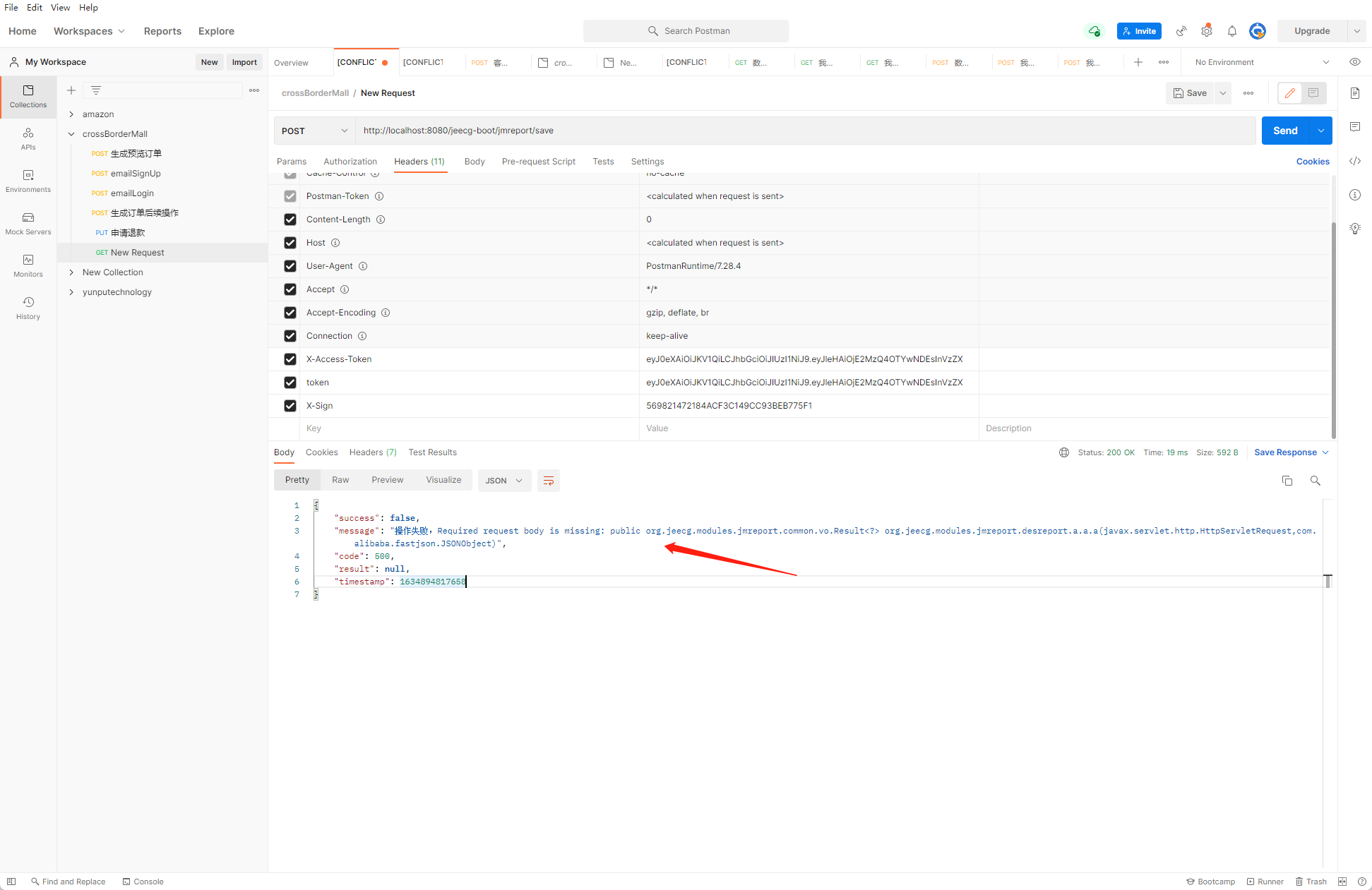Open Postman settings gear icon
Image resolution: width=1372 pixels, height=890 pixels.
click(1207, 31)
